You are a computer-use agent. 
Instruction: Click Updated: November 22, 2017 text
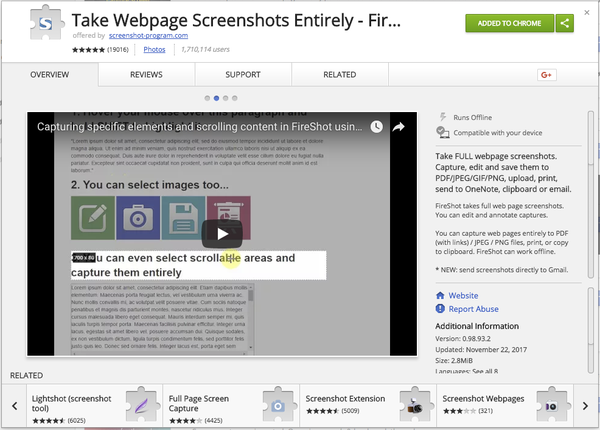click(x=481, y=350)
